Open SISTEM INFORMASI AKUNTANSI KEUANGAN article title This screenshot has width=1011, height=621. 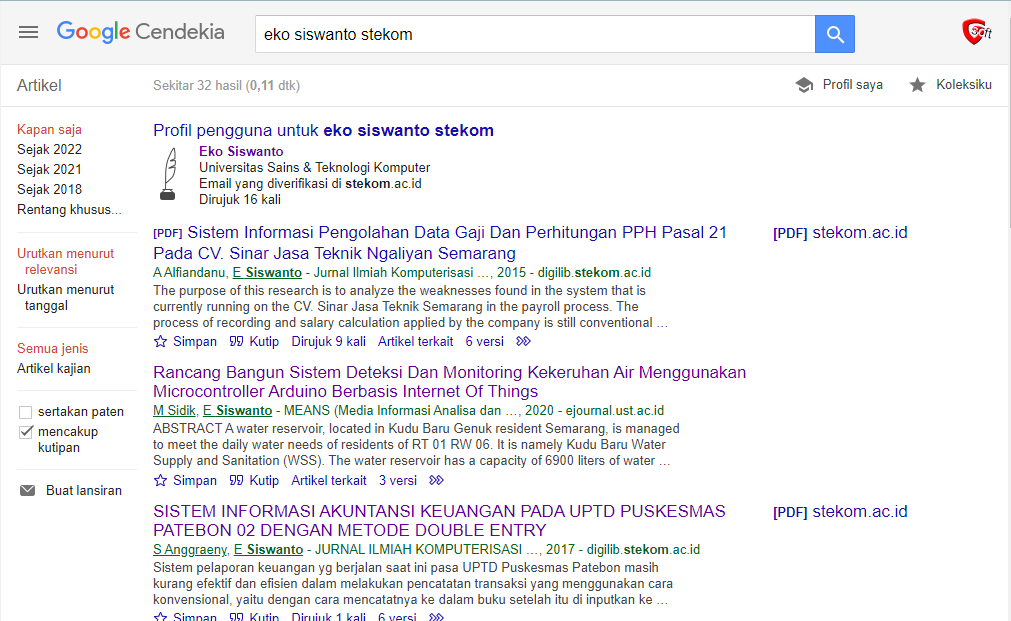click(x=439, y=520)
